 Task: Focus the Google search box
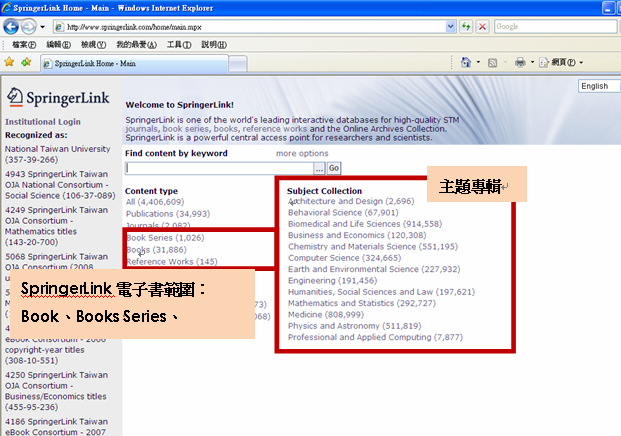click(x=555, y=27)
